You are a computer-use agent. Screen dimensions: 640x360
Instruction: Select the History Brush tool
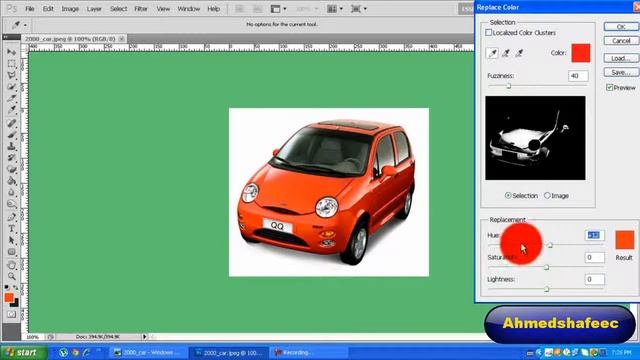click(11, 158)
